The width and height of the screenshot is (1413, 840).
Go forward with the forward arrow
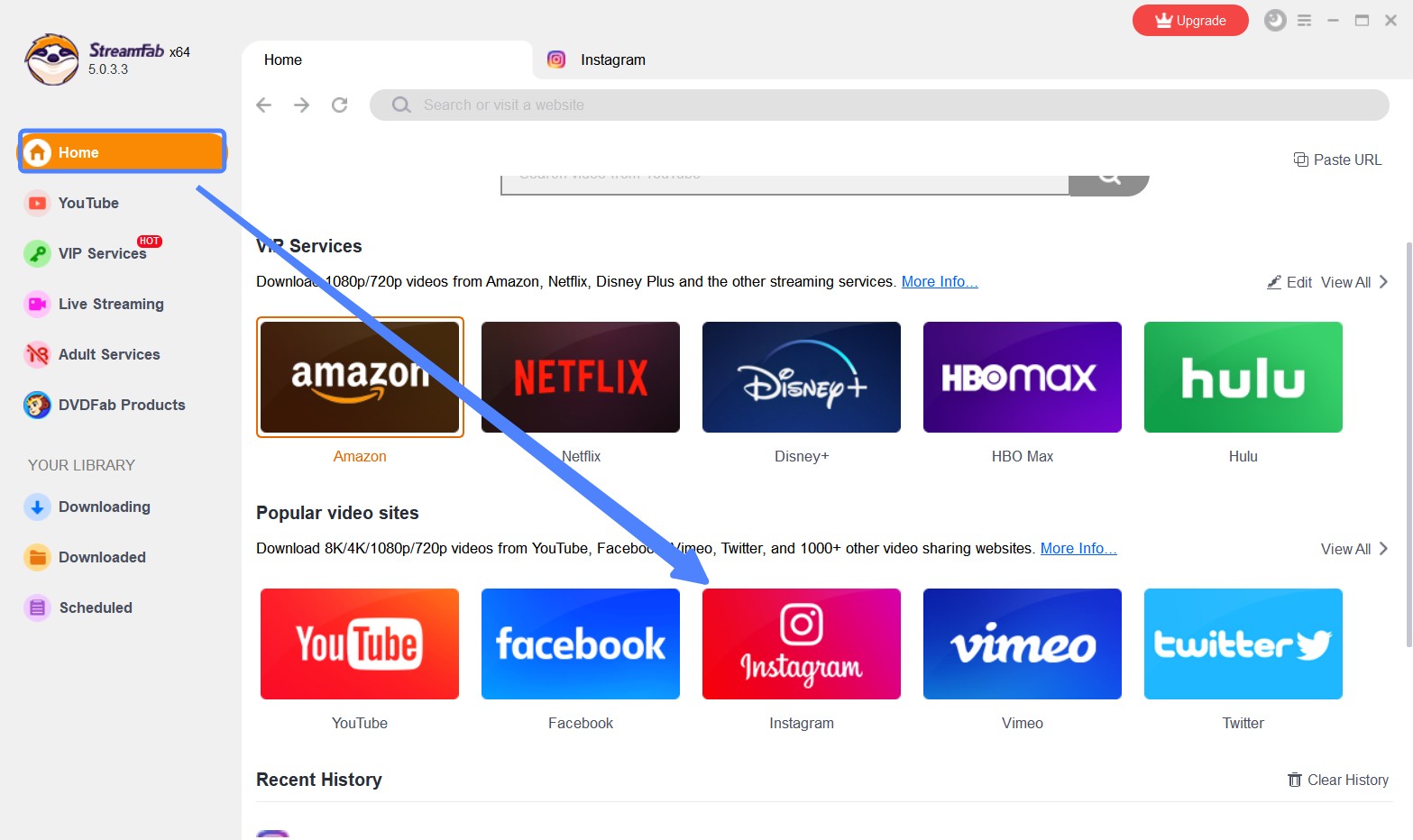[301, 105]
